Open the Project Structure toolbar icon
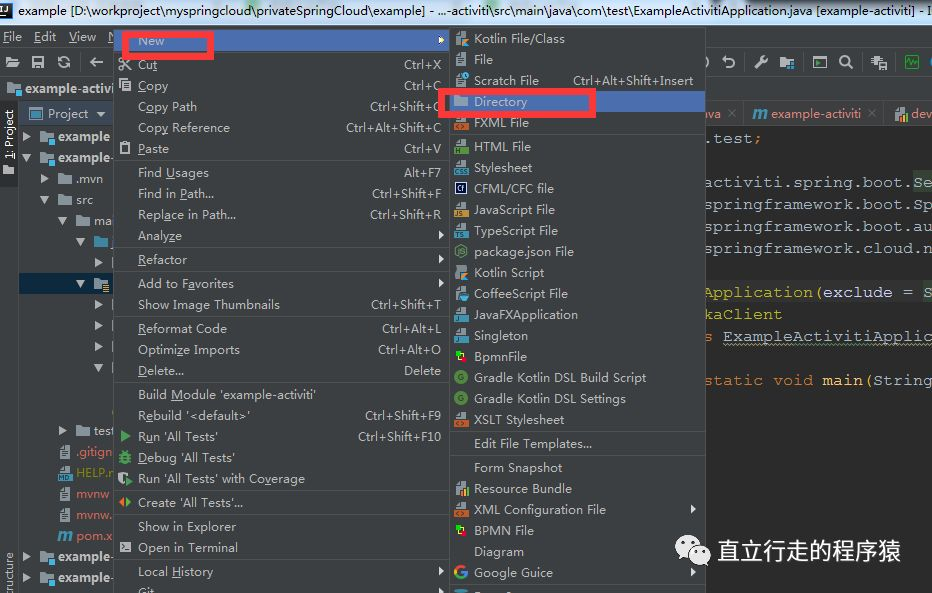Viewport: 932px width, 593px height. [787, 61]
